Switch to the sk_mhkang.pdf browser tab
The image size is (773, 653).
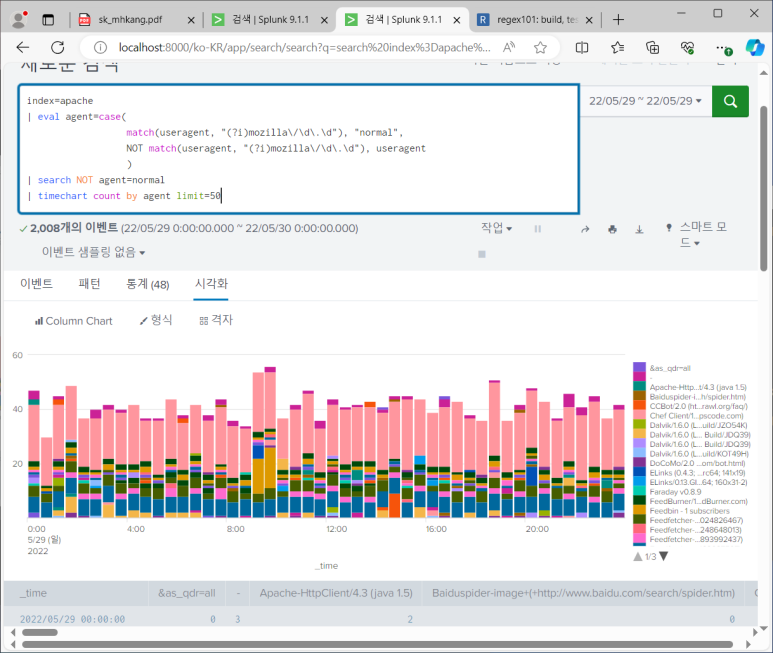pyautogui.click(x=129, y=20)
